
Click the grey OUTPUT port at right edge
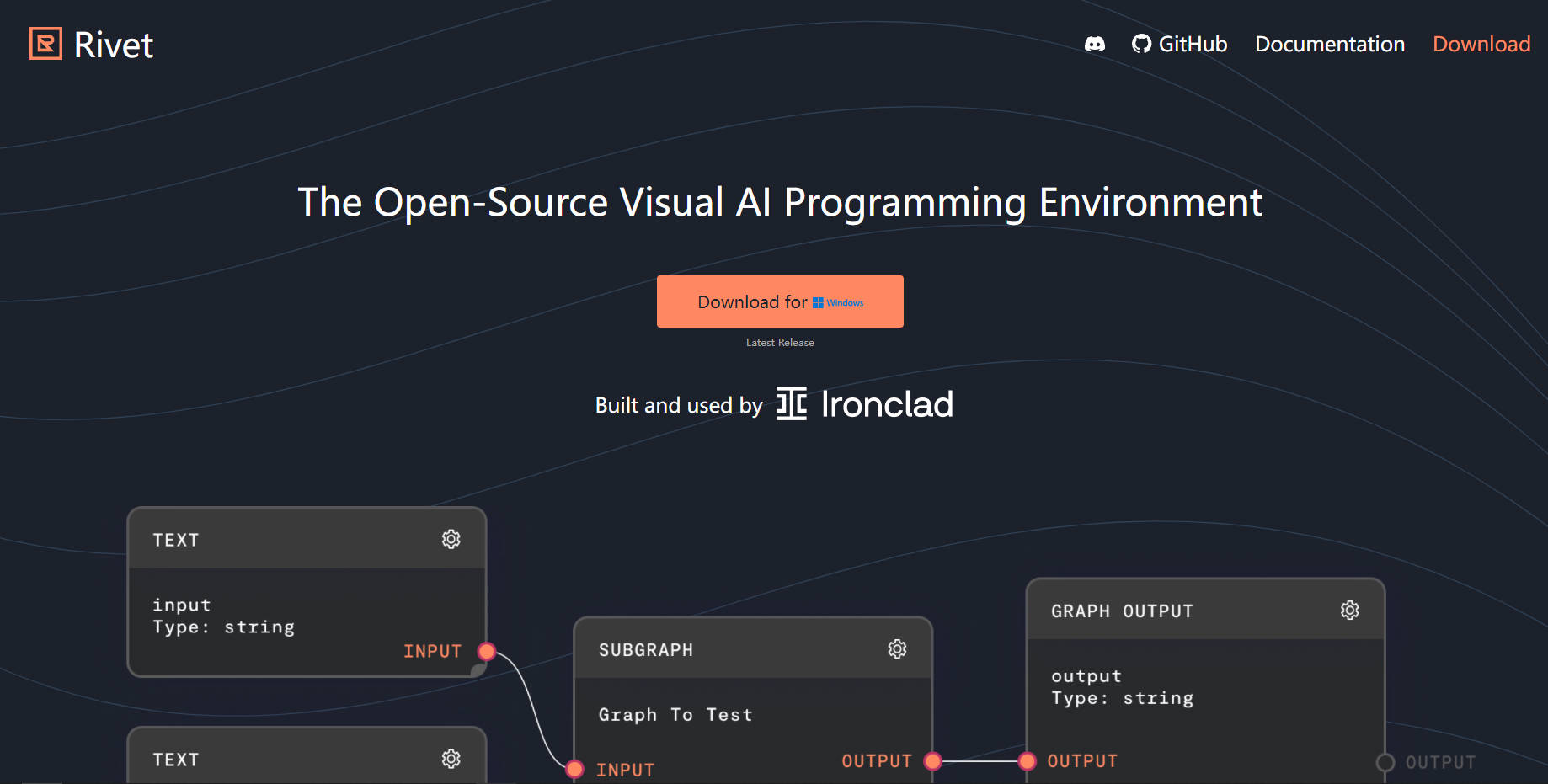tap(1385, 762)
